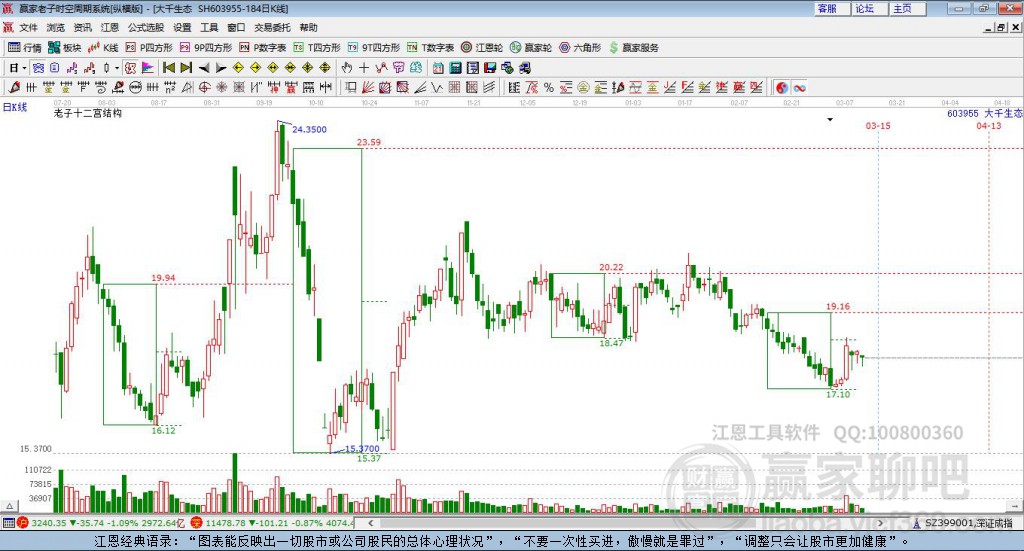Click the 04-13 date marker

[x=989, y=126]
